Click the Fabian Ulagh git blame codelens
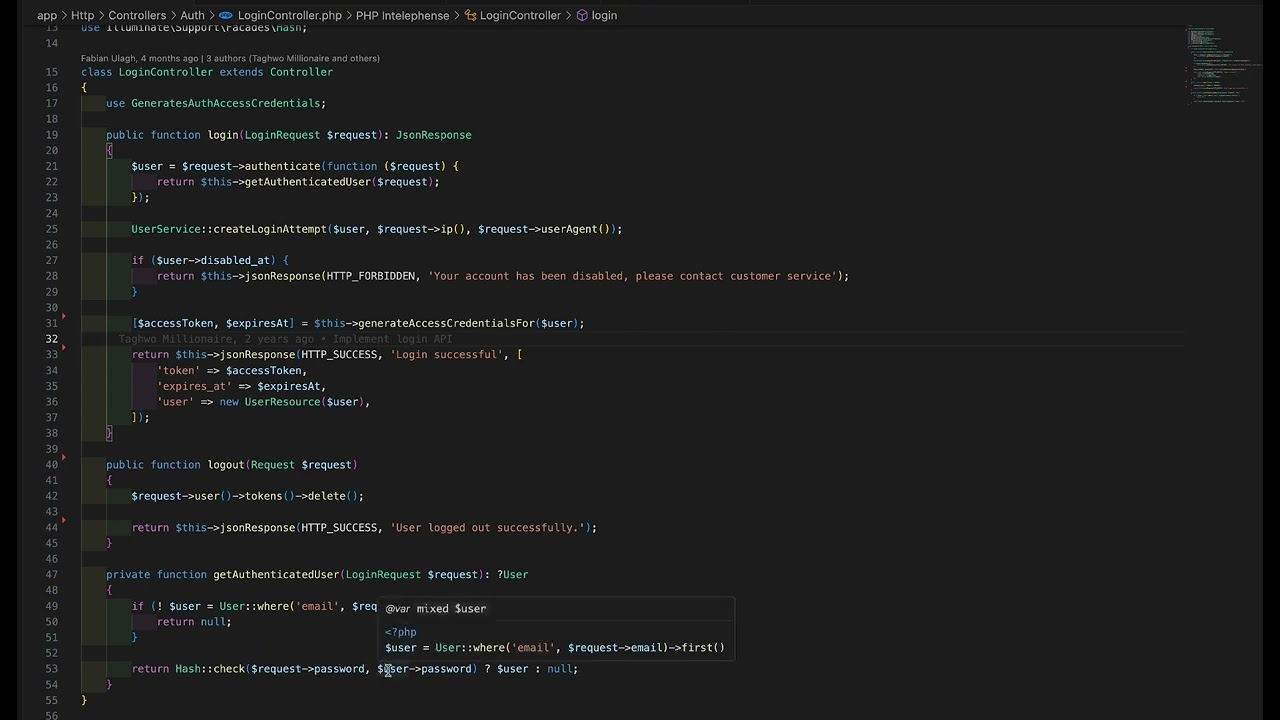This screenshot has width=1280, height=720. [140, 58]
